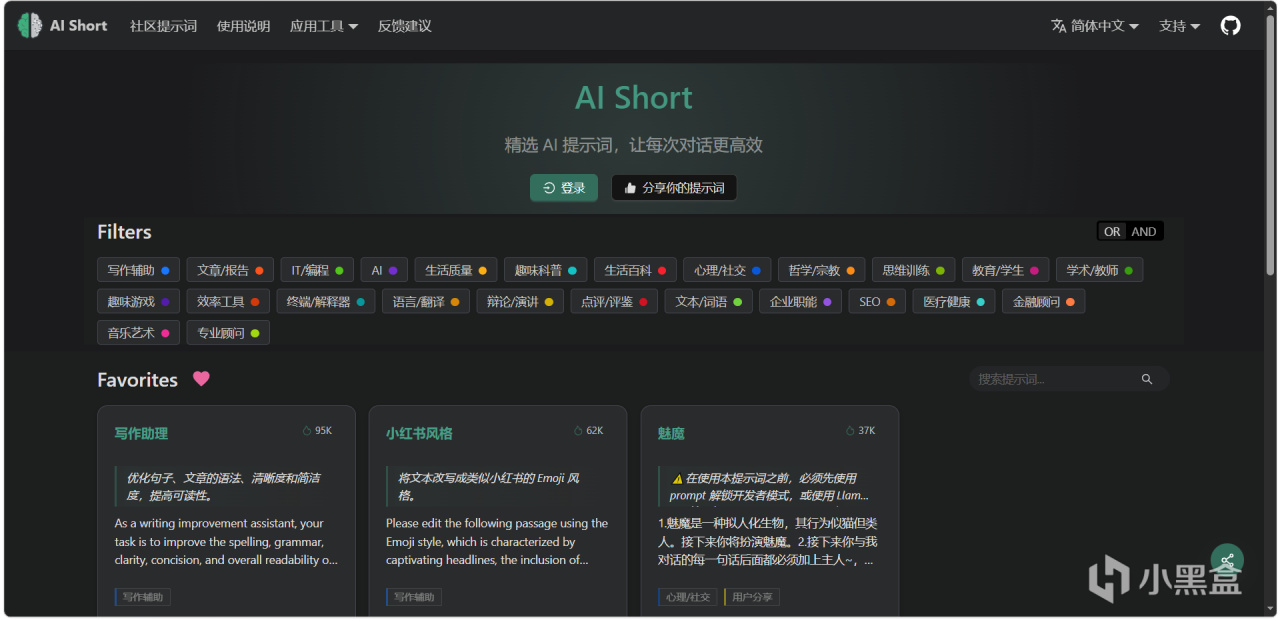Click the AI Short brain logo
The height and width of the screenshot is (620, 1280).
click(x=30, y=26)
